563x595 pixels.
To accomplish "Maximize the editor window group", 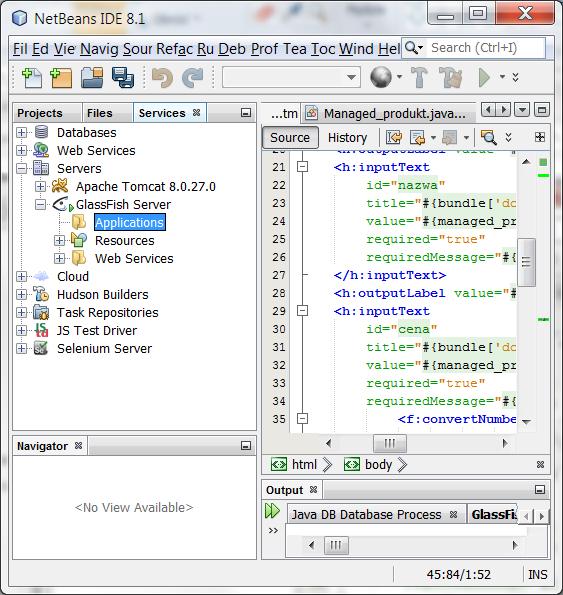I will point(542,110).
